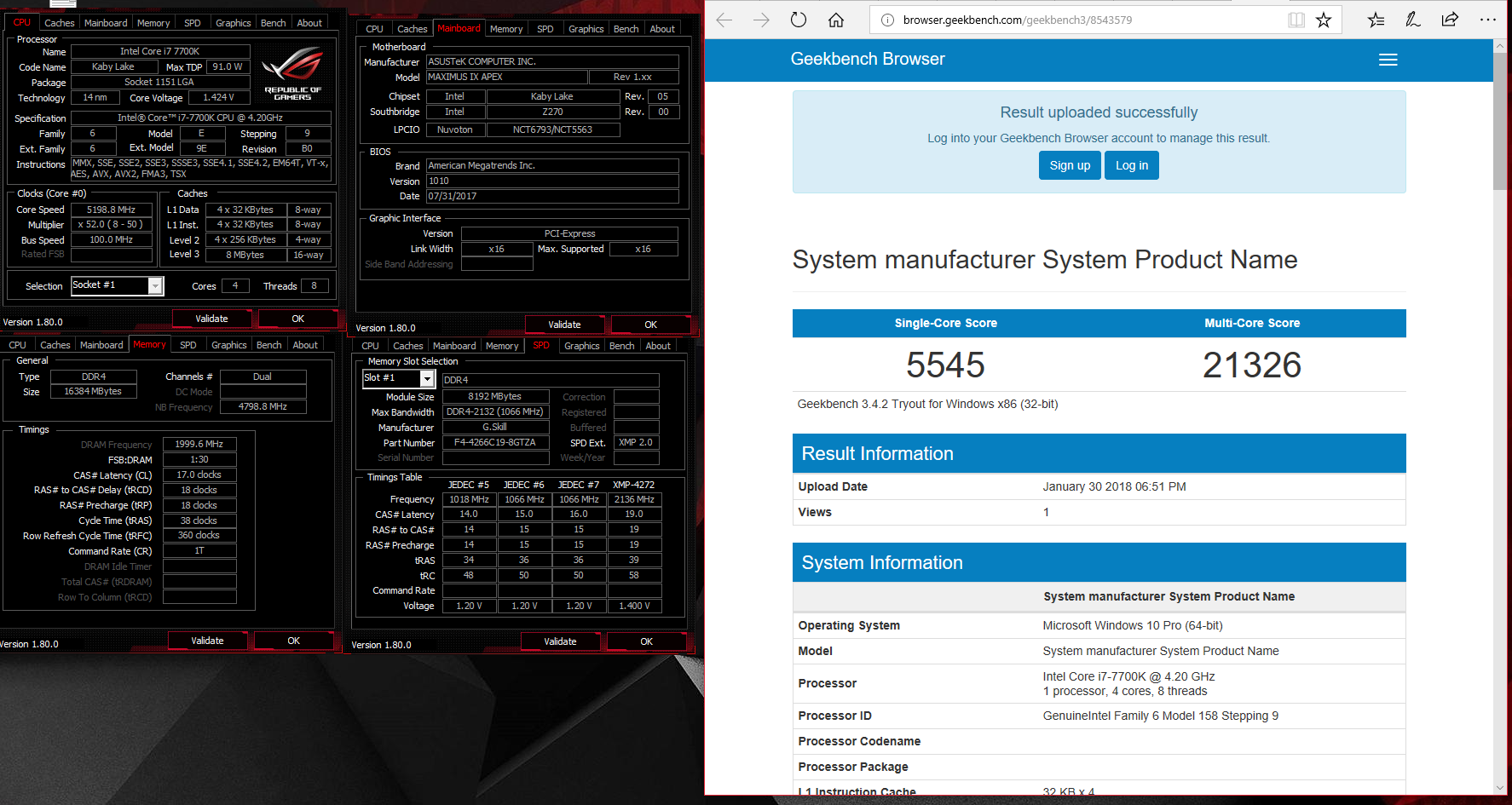Open the Geekbench Browser home link

click(x=868, y=59)
